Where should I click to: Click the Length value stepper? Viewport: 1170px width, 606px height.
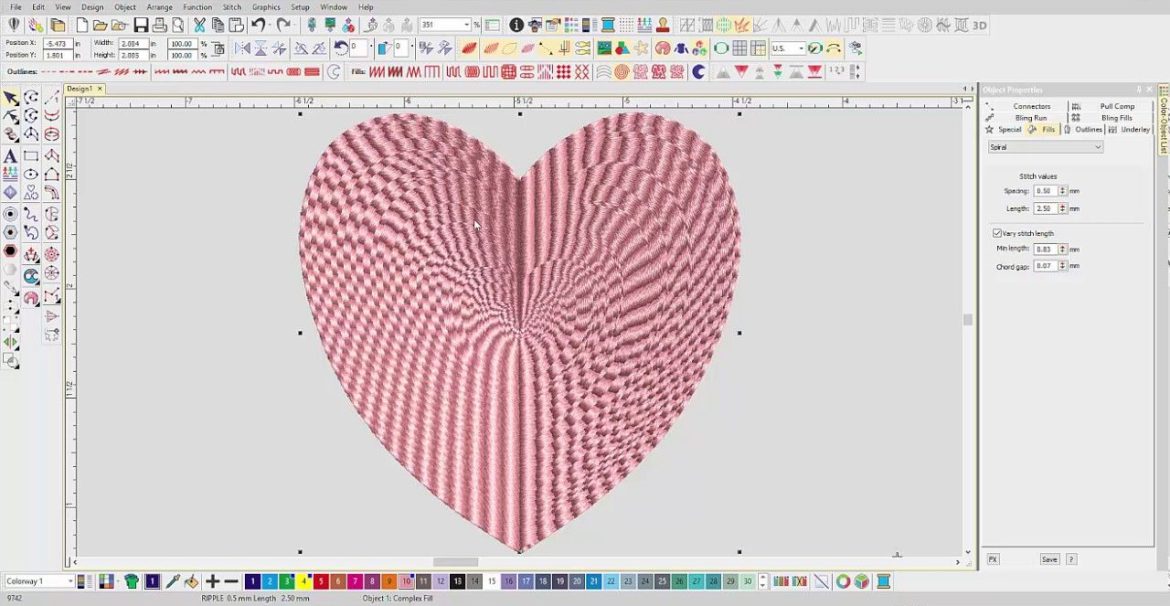tap(1063, 209)
